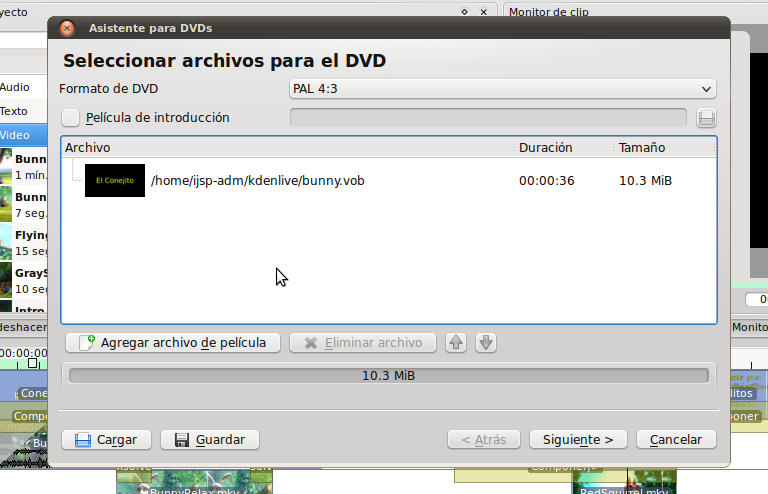The image size is (768, 494).
Task: Open intro movie file browse icon
Action: pyautogui.click(x=706, y=118)
